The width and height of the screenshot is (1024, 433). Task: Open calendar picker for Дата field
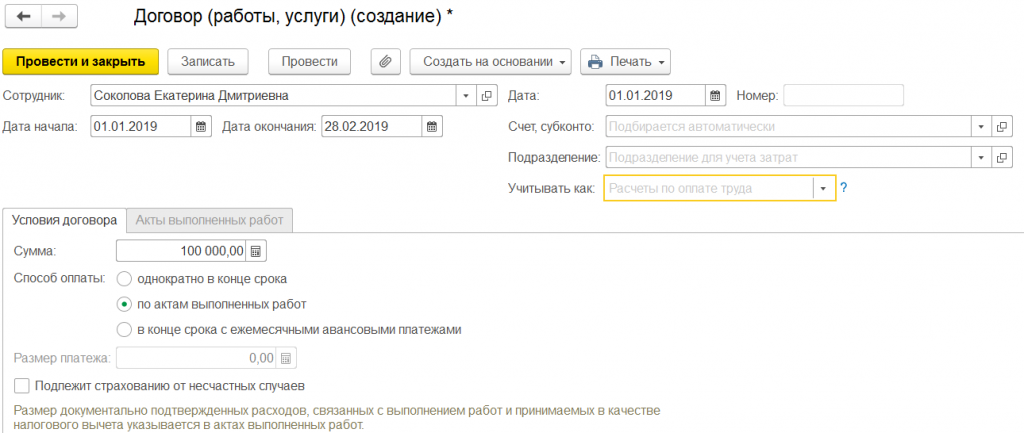point(715,96)
